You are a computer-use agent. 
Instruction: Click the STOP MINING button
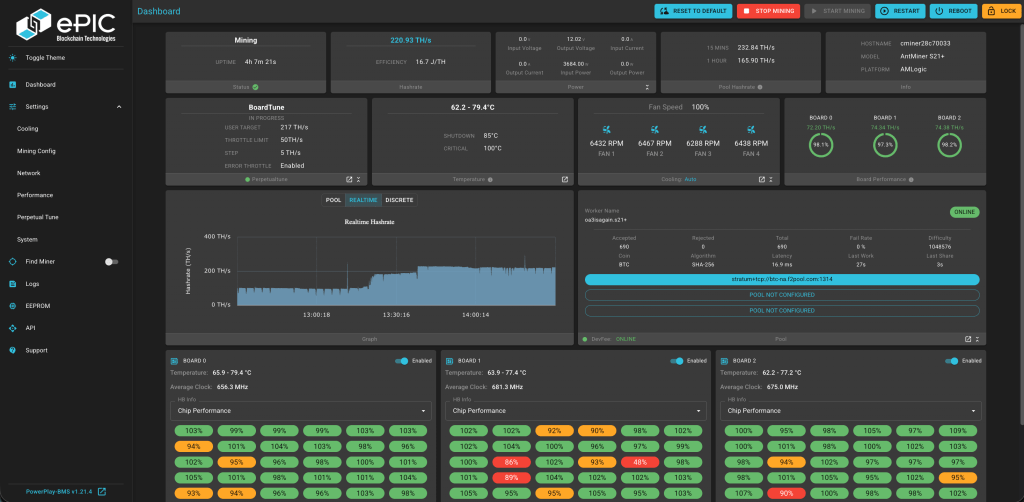coord(769,11)
